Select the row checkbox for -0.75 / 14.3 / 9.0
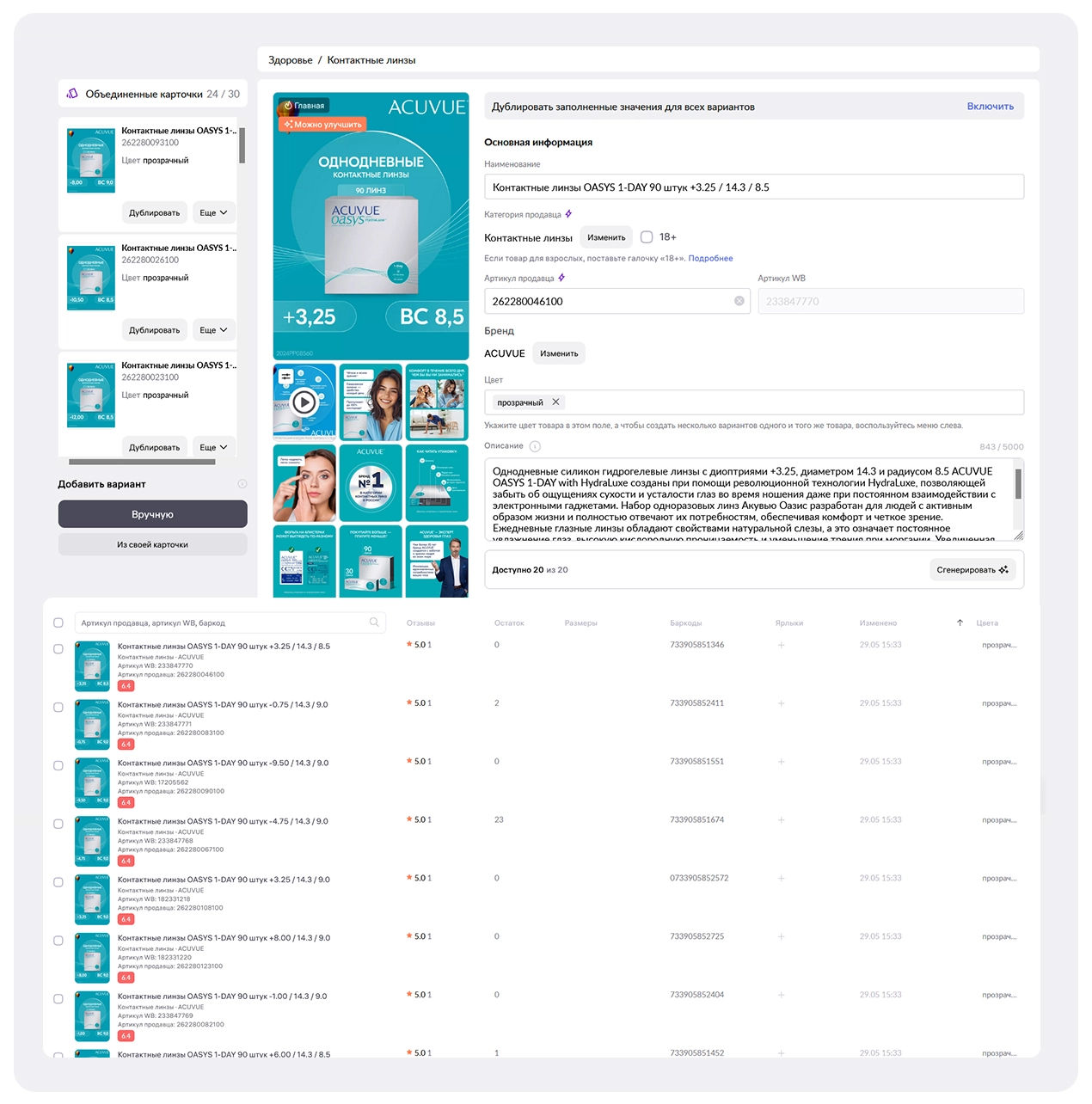This screenshot has width=1092, height=1104. pyautogui.click(x=58, y=708)
